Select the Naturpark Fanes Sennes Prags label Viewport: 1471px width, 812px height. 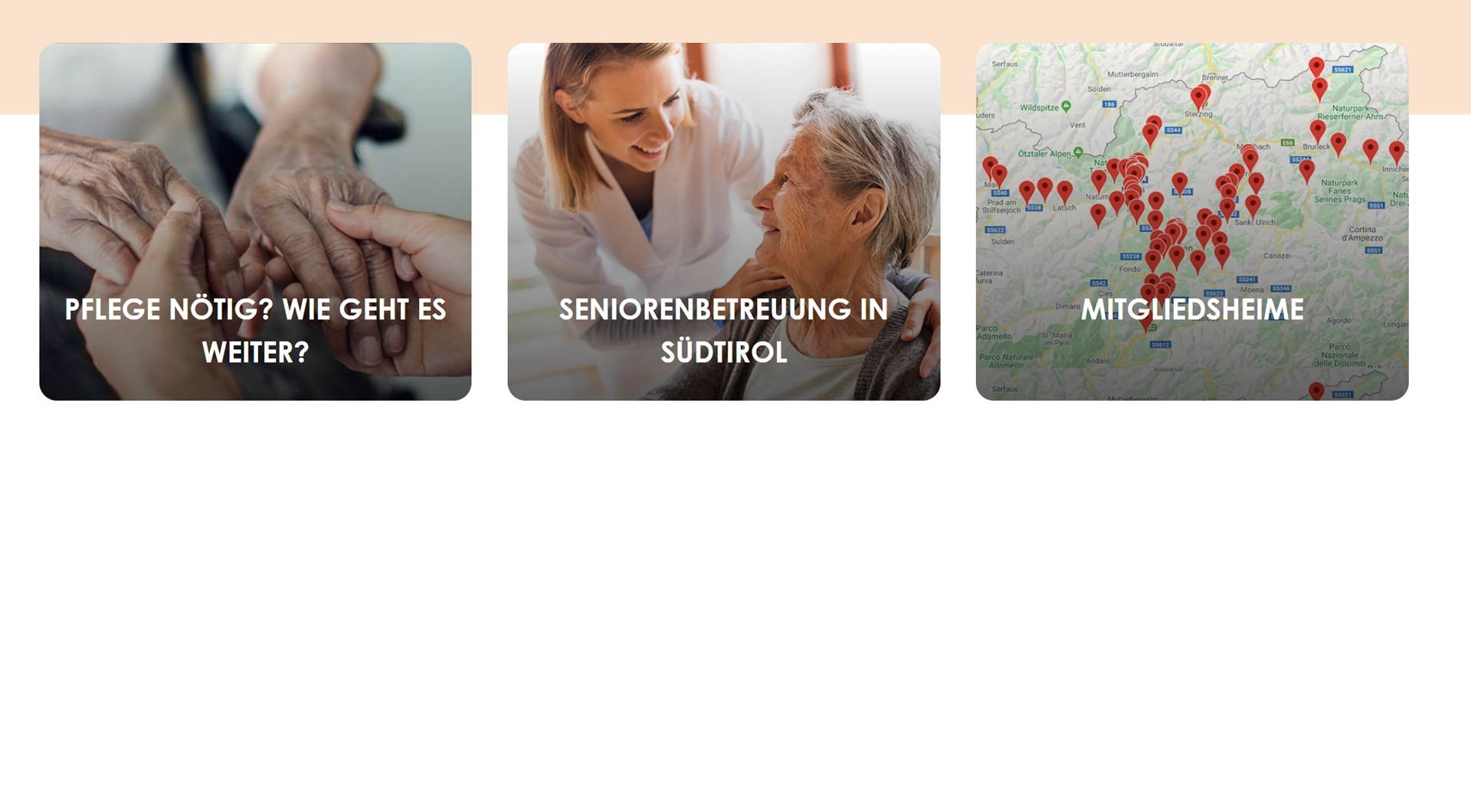(x=1339, y=192)
